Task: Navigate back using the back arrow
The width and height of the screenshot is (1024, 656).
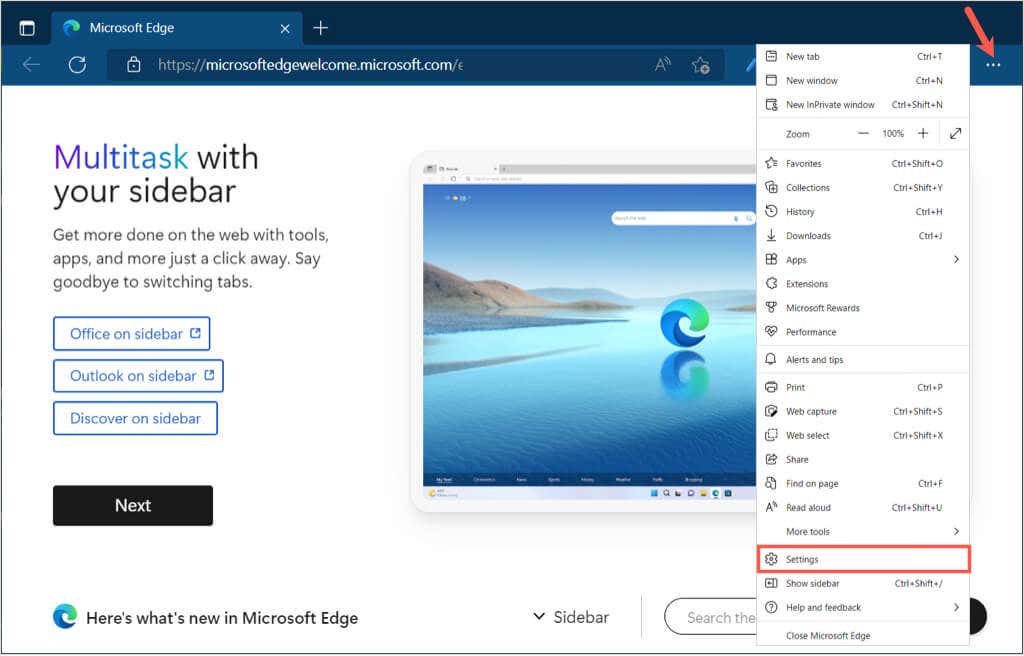Action: (30, 64)
